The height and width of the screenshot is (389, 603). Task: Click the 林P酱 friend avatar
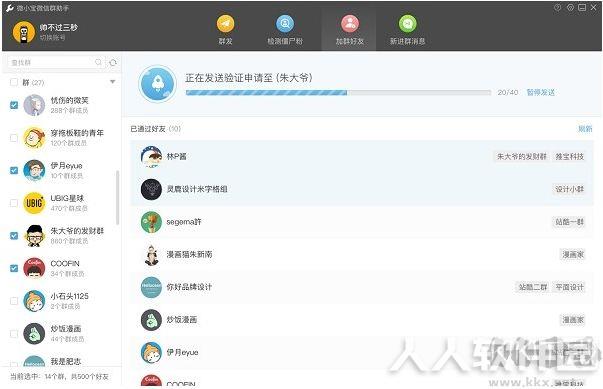pyautogui.click(x=151, y=156)
